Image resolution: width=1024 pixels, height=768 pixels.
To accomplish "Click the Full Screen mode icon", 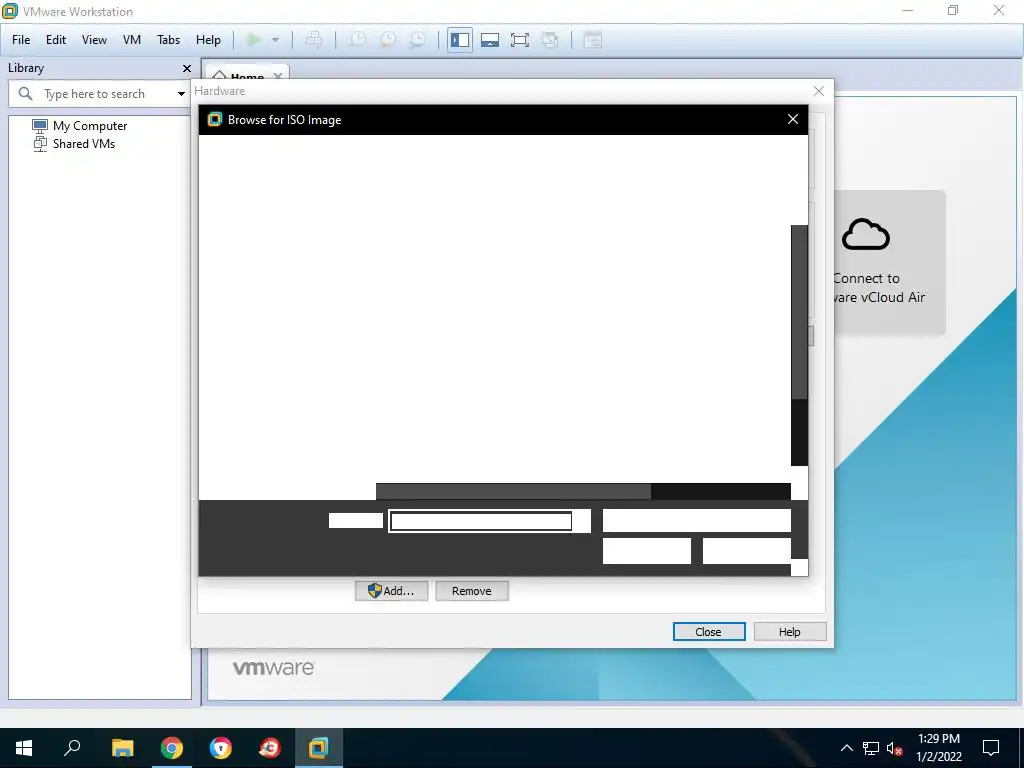I will [520, 40].
